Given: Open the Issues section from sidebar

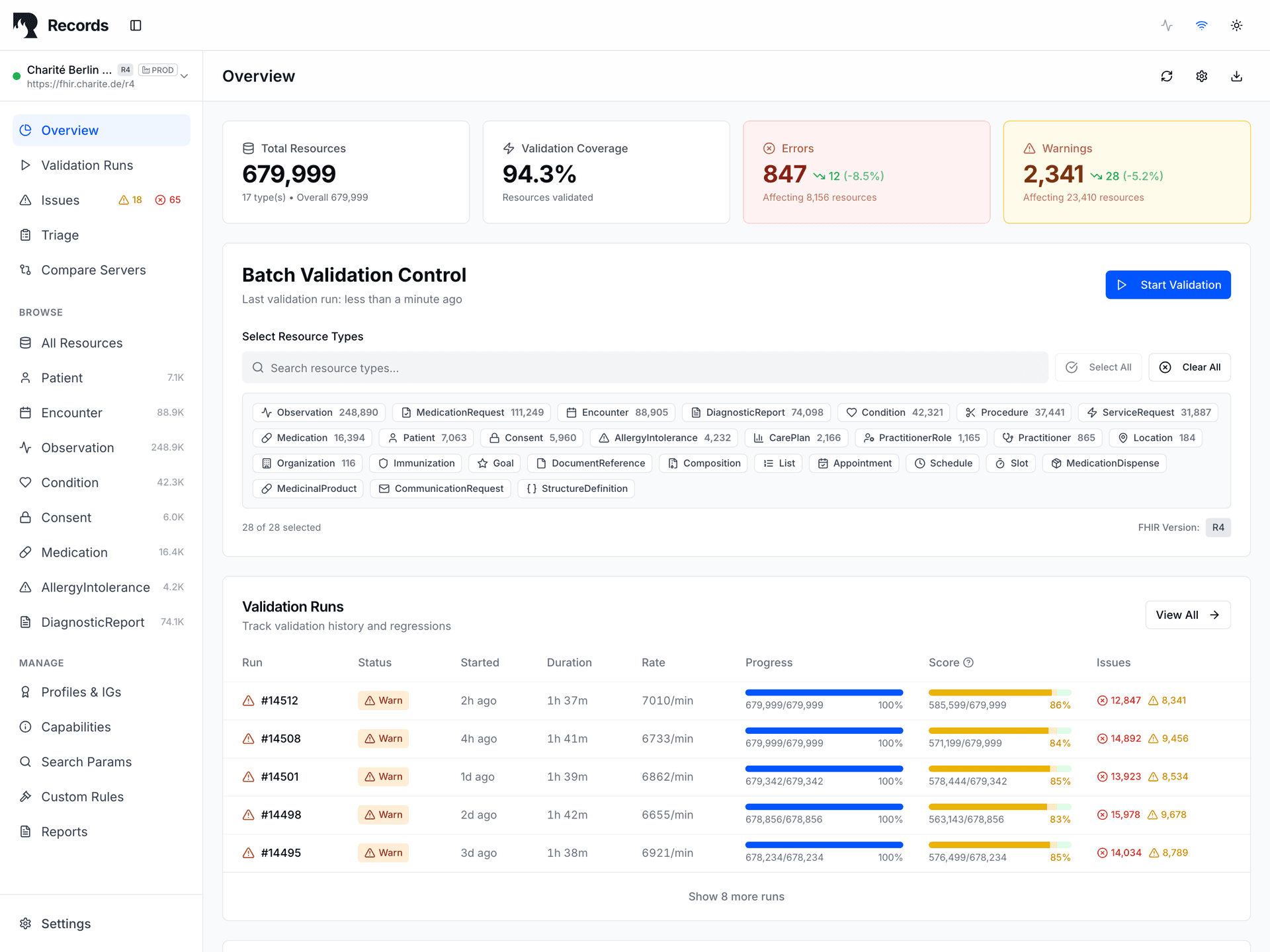Looking at the screenshot, I should (x=60, y=200).
